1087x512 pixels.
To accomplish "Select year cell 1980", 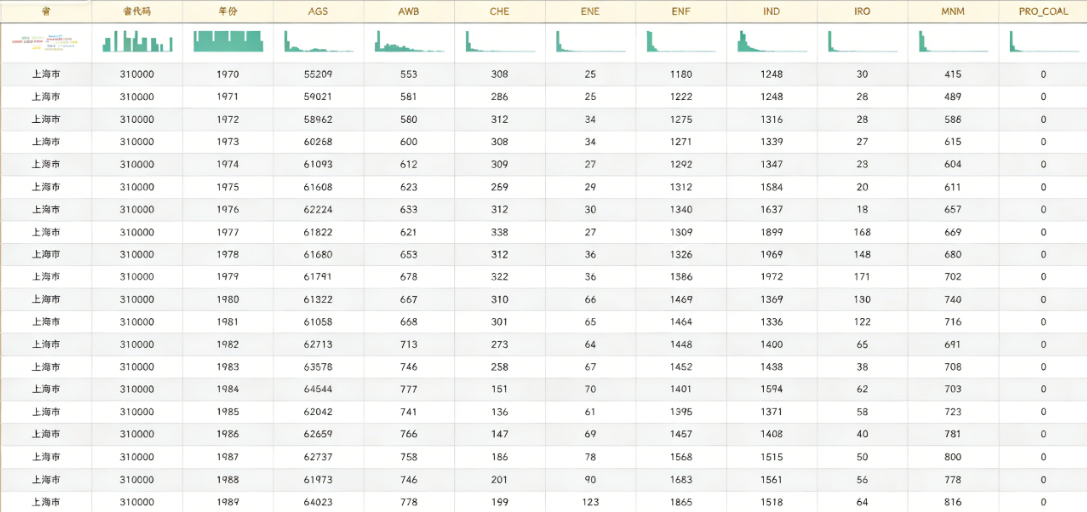I will (227, 299).
